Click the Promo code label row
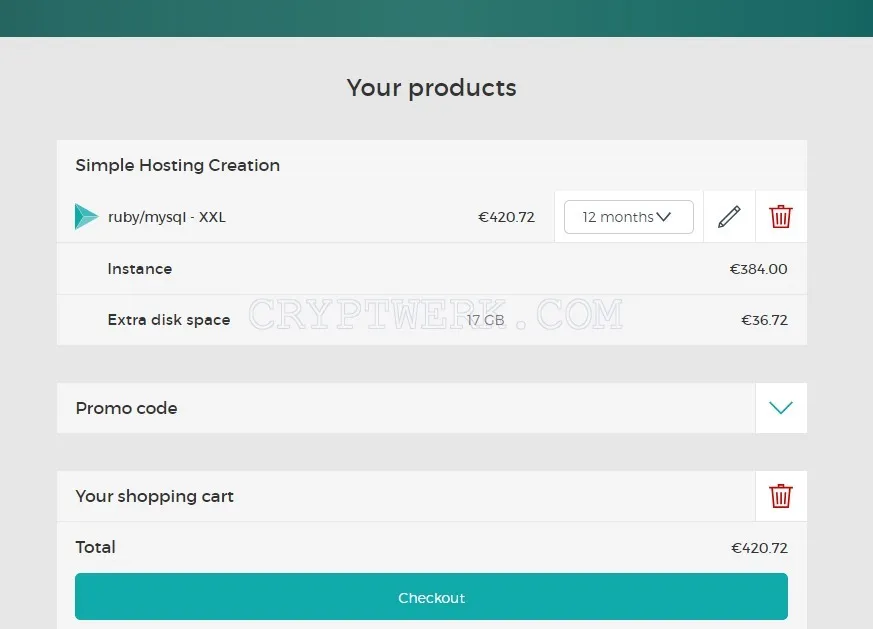The image size is (873, 629). pos(406,408)
